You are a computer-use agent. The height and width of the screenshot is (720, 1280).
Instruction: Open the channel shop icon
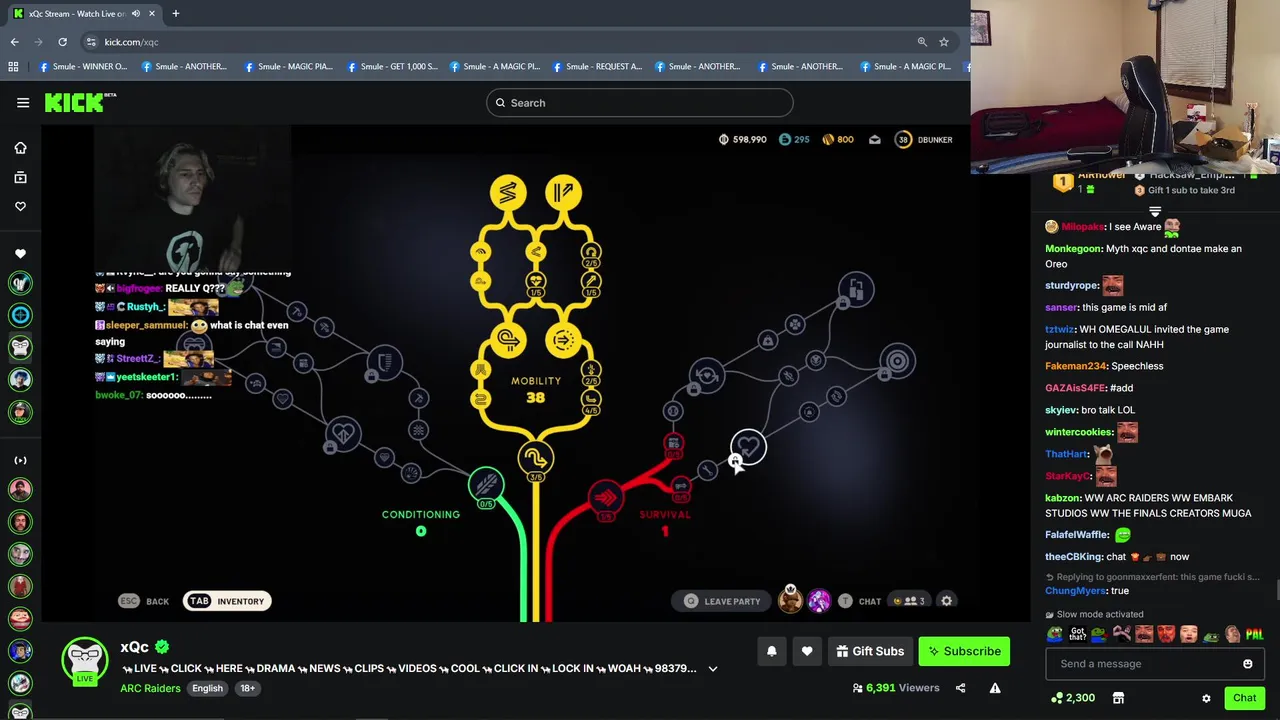(1118, 698)
